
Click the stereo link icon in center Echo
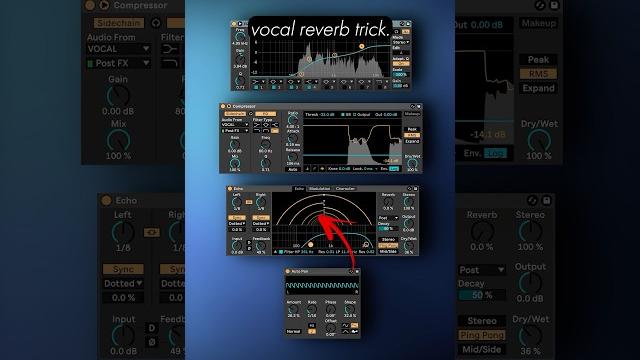point(249,202)
